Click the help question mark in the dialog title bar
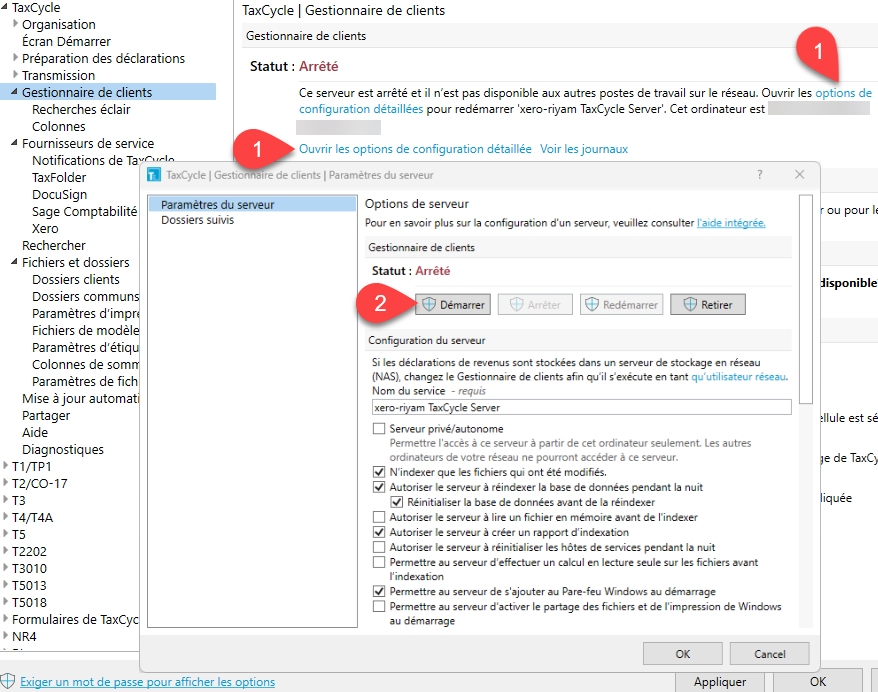Viewport: 878px width, 692px height. point(760,175)
